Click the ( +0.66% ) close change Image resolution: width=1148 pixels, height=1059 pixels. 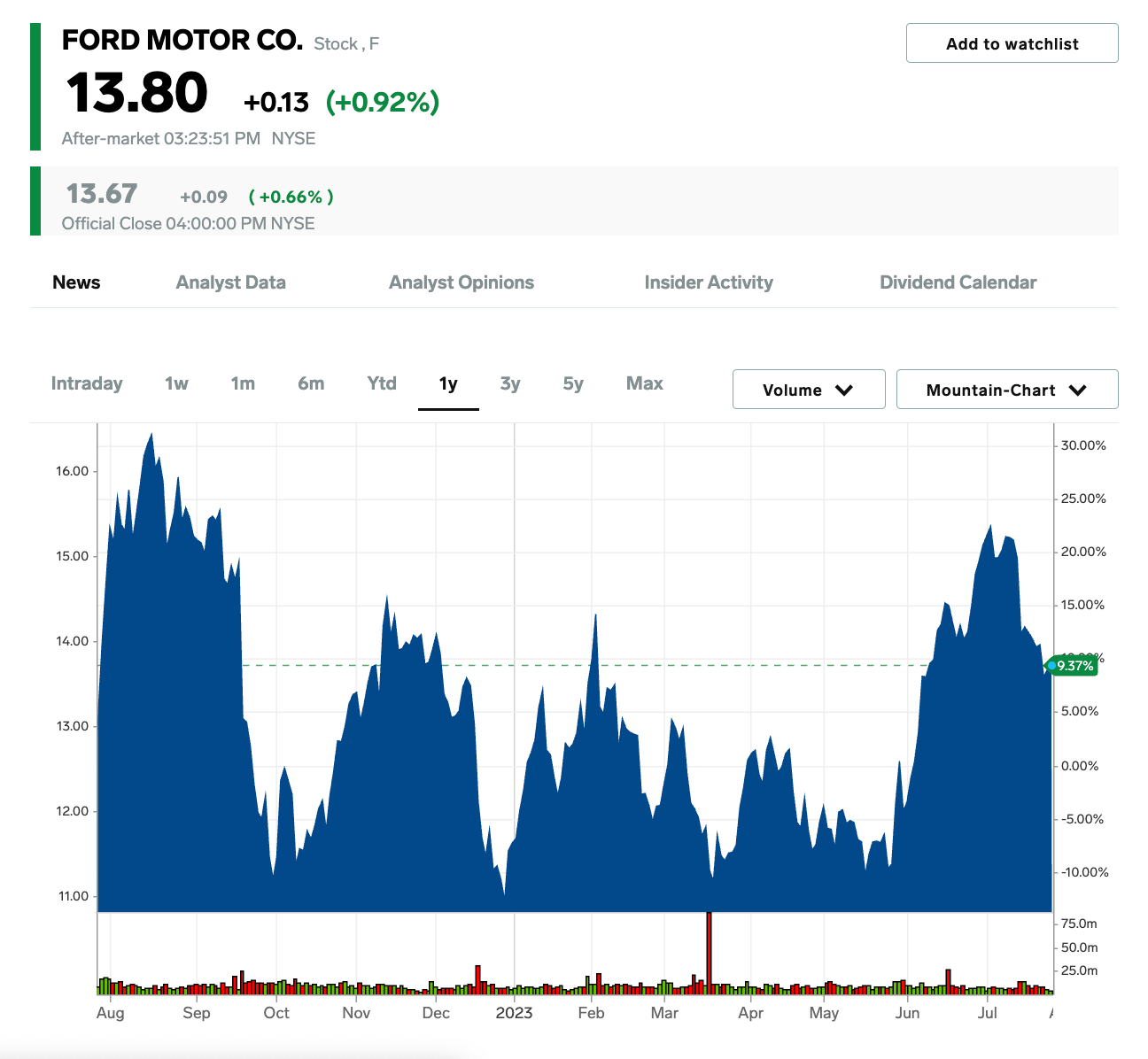(x=291, y=197)
